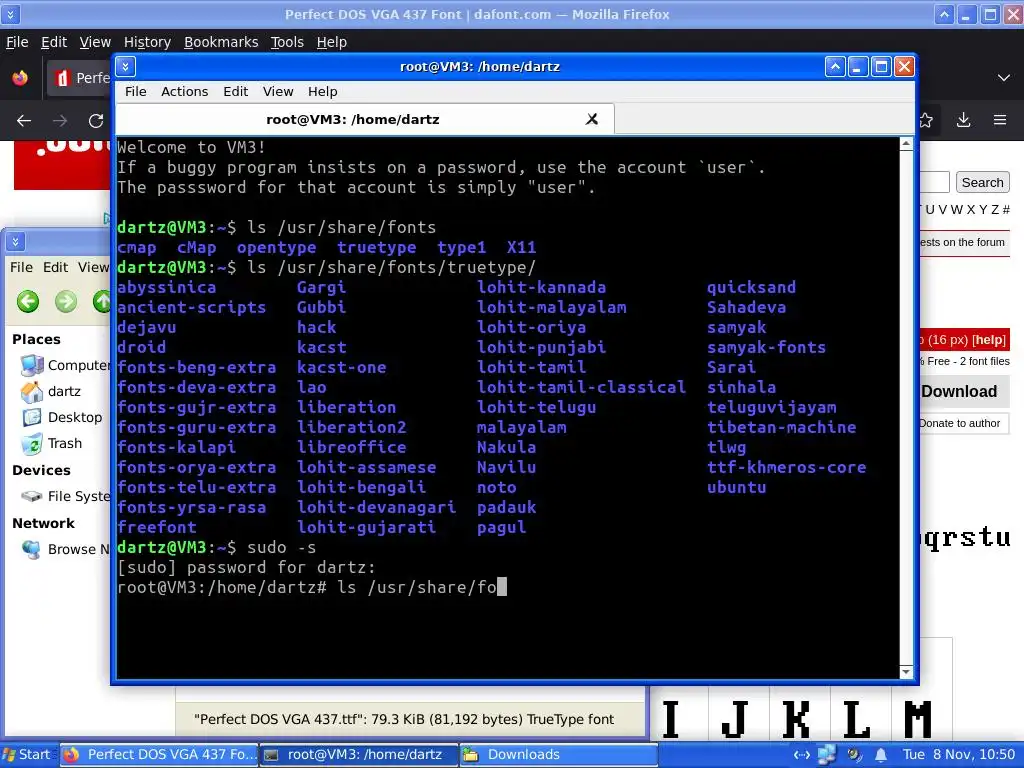
Task: Open the Firefox hamburger application menu
Action: (1000, 120)
